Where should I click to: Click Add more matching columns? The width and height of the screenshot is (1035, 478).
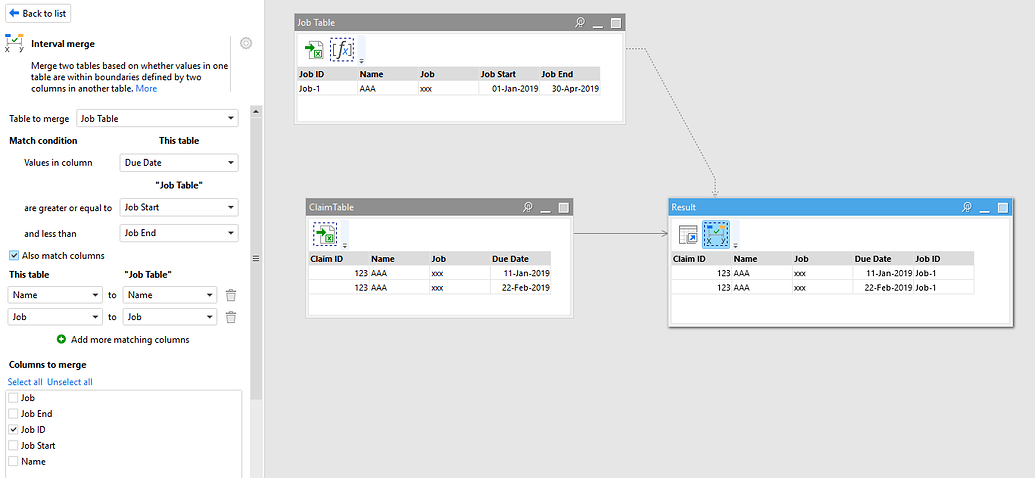point(123,339)
